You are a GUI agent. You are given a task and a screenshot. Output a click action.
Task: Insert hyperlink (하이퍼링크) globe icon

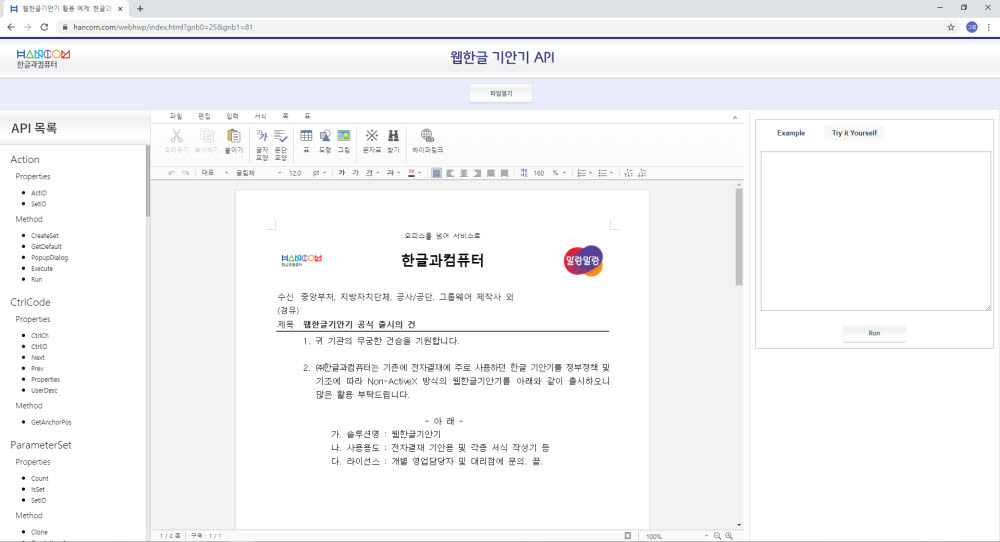click(x=427, y=135)
